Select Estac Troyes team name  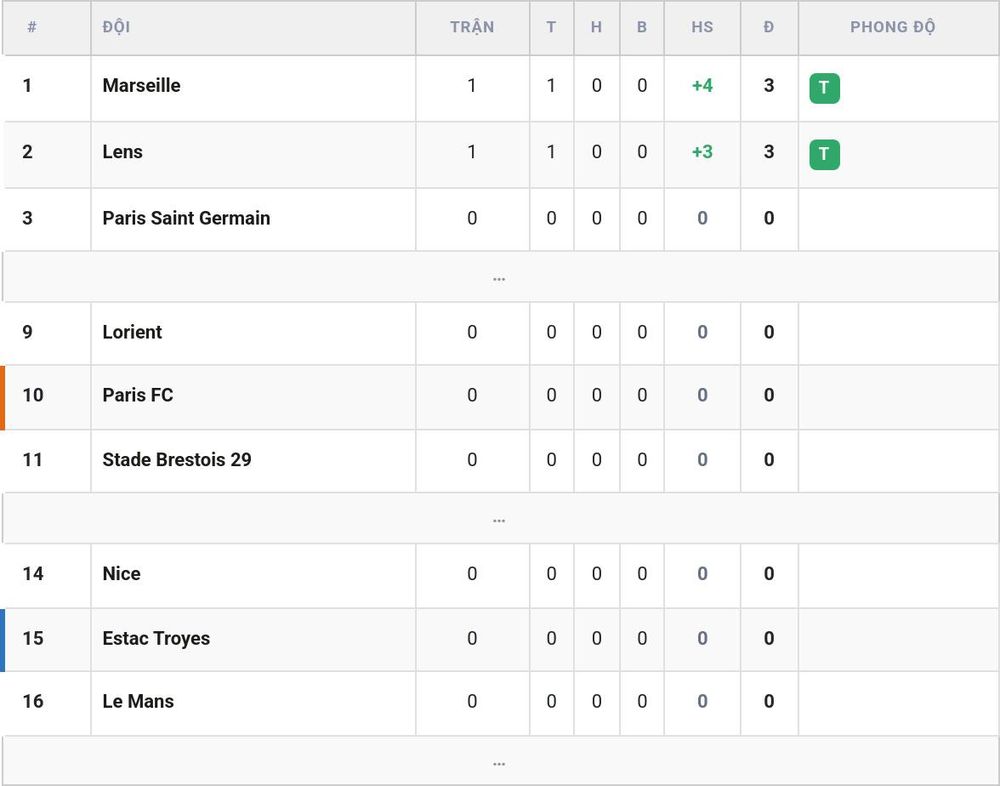pyautogui.click(x=156, y=639)
